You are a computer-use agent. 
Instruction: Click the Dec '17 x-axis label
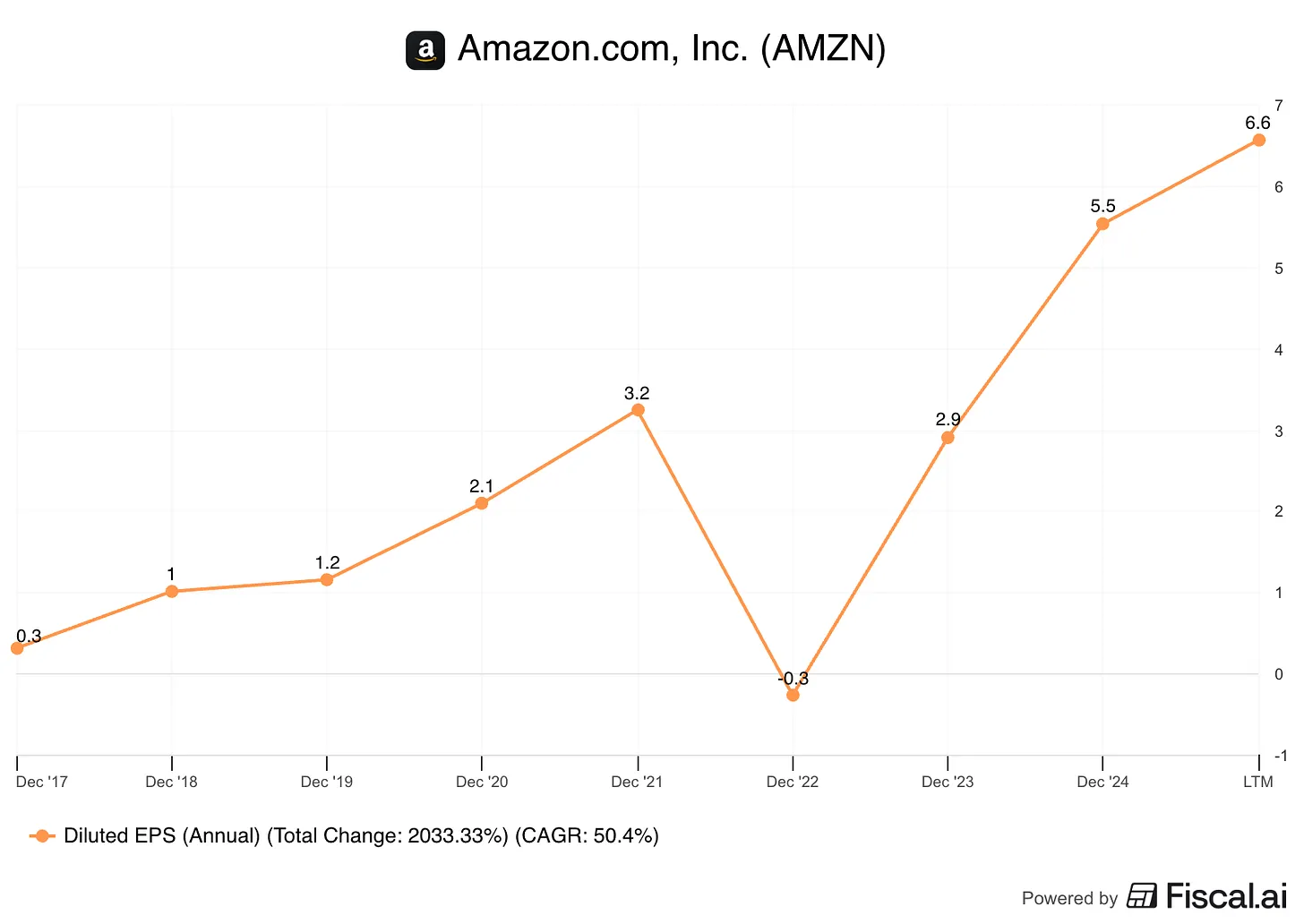tap(42, 782)
